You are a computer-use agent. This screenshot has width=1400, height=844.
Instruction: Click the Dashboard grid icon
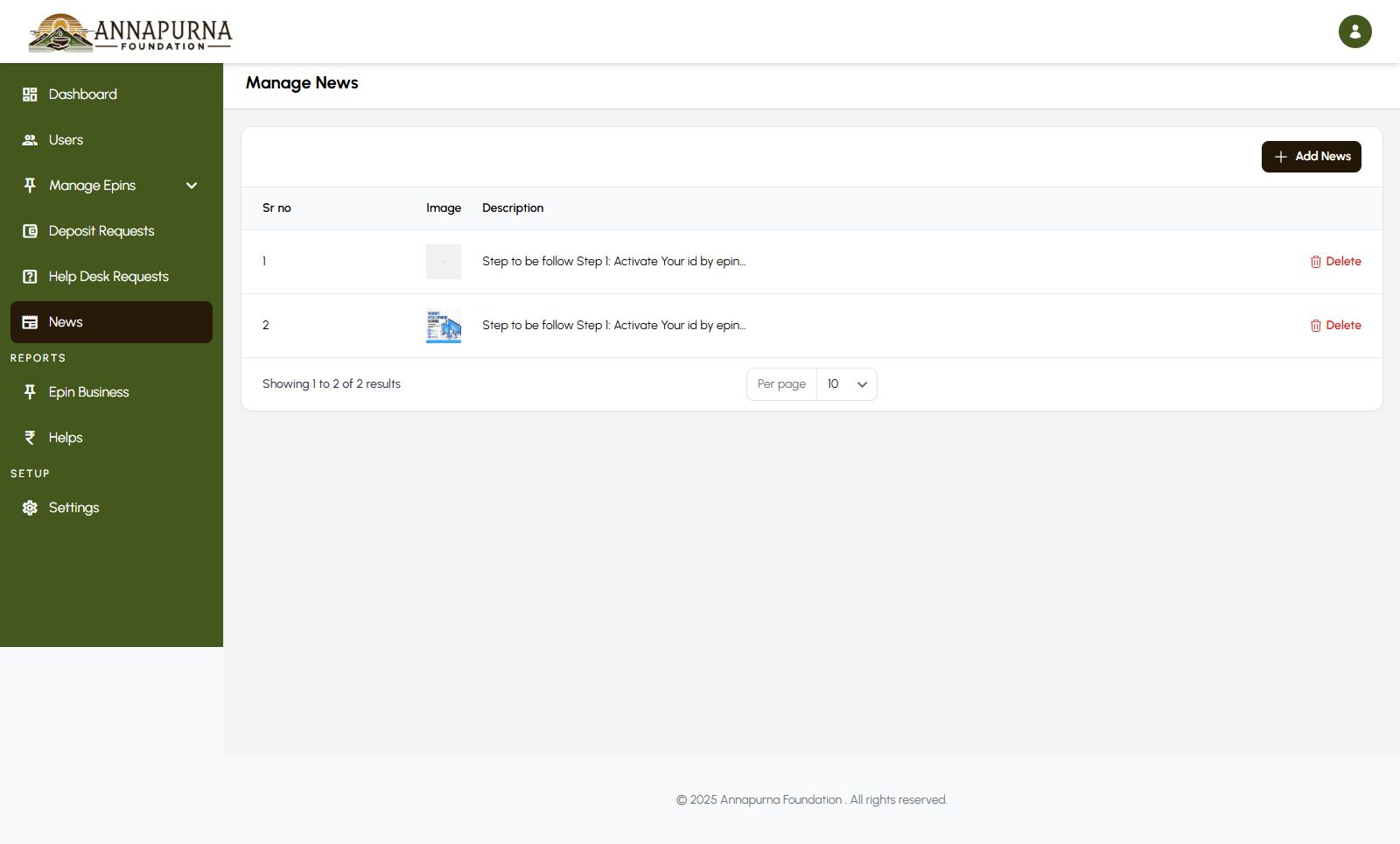tap(30, 95)
